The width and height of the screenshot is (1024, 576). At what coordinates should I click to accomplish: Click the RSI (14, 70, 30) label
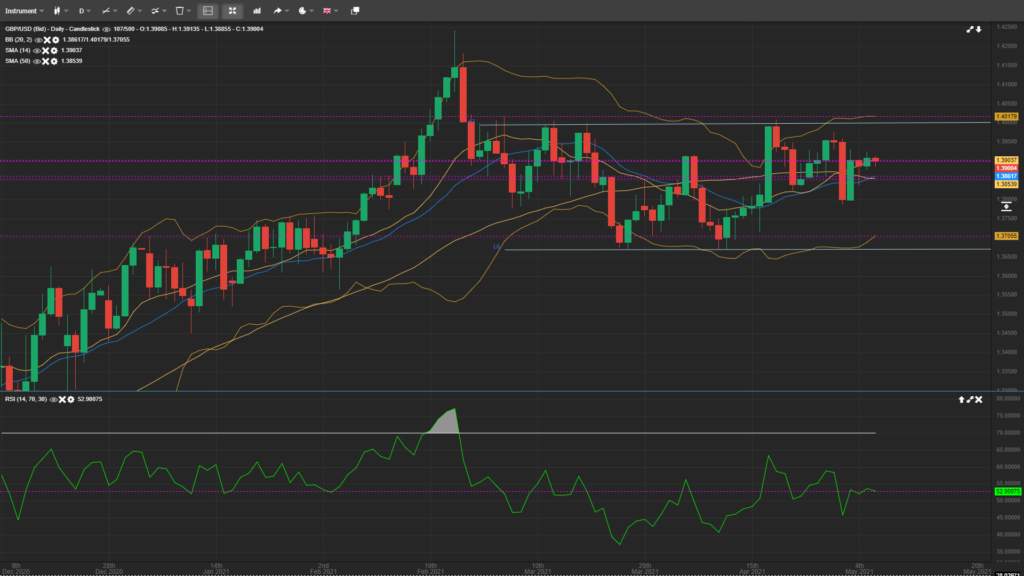pyautogui.click(x=26, y=399)
